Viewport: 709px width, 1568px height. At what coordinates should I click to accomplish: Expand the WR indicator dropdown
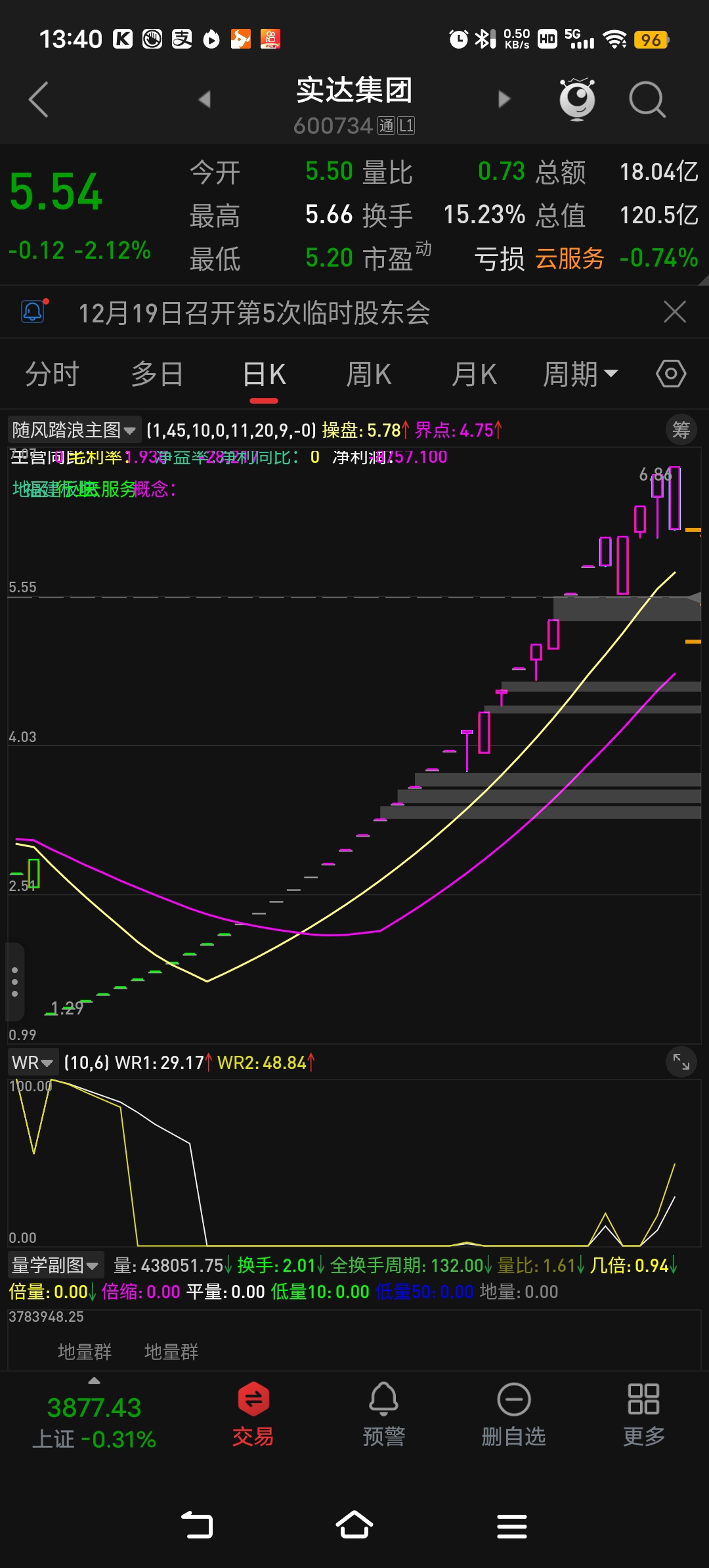point(32,1062)
